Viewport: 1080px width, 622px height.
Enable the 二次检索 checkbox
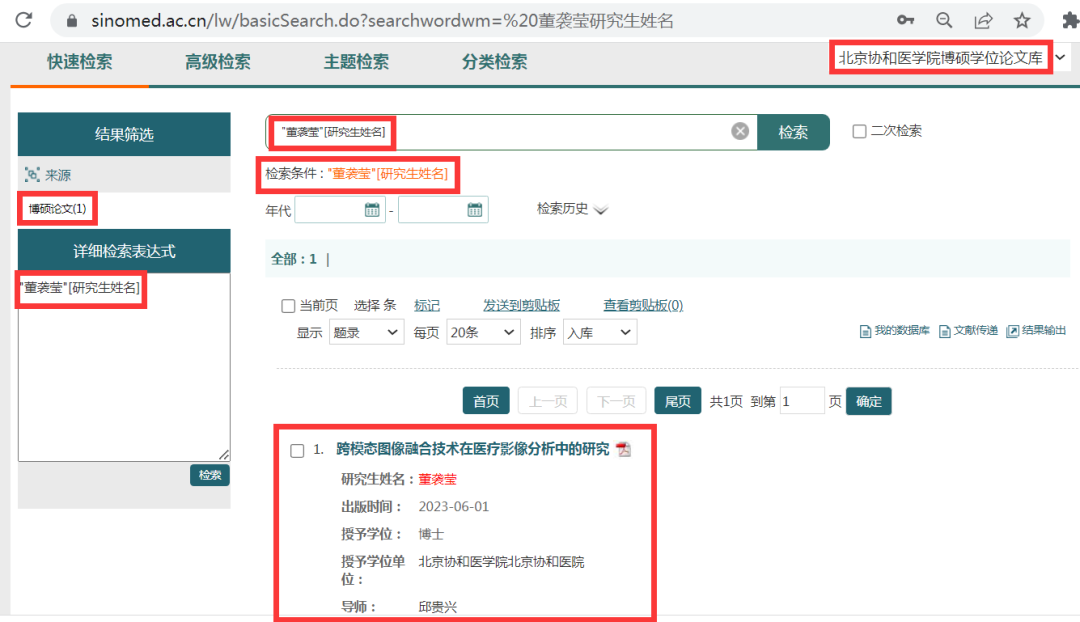(x=859, y=131)
